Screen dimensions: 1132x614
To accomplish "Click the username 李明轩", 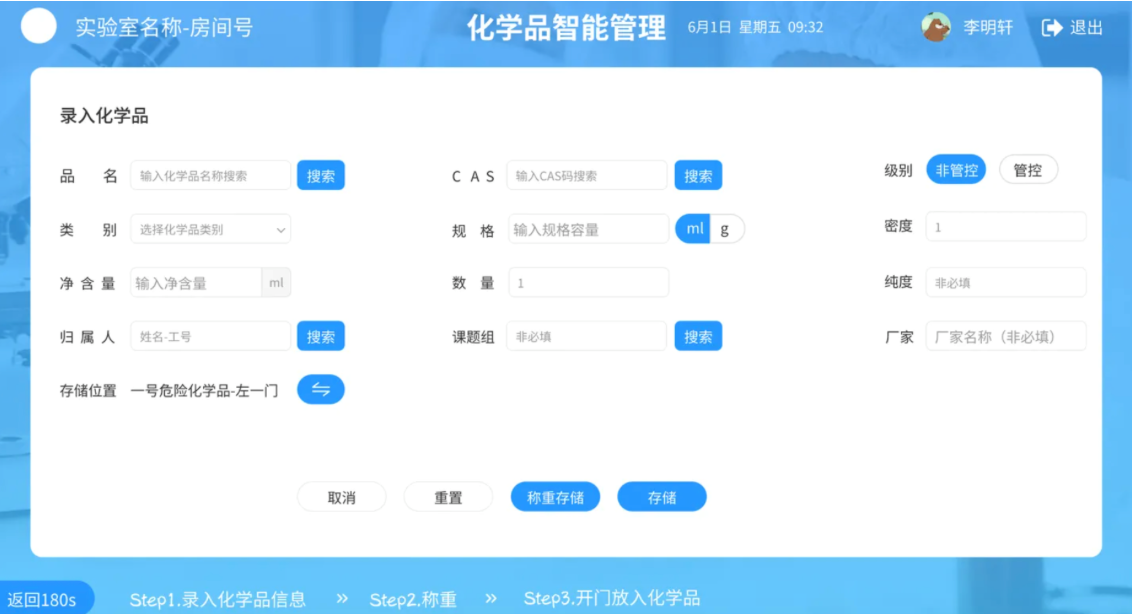I will coord(988,27).
